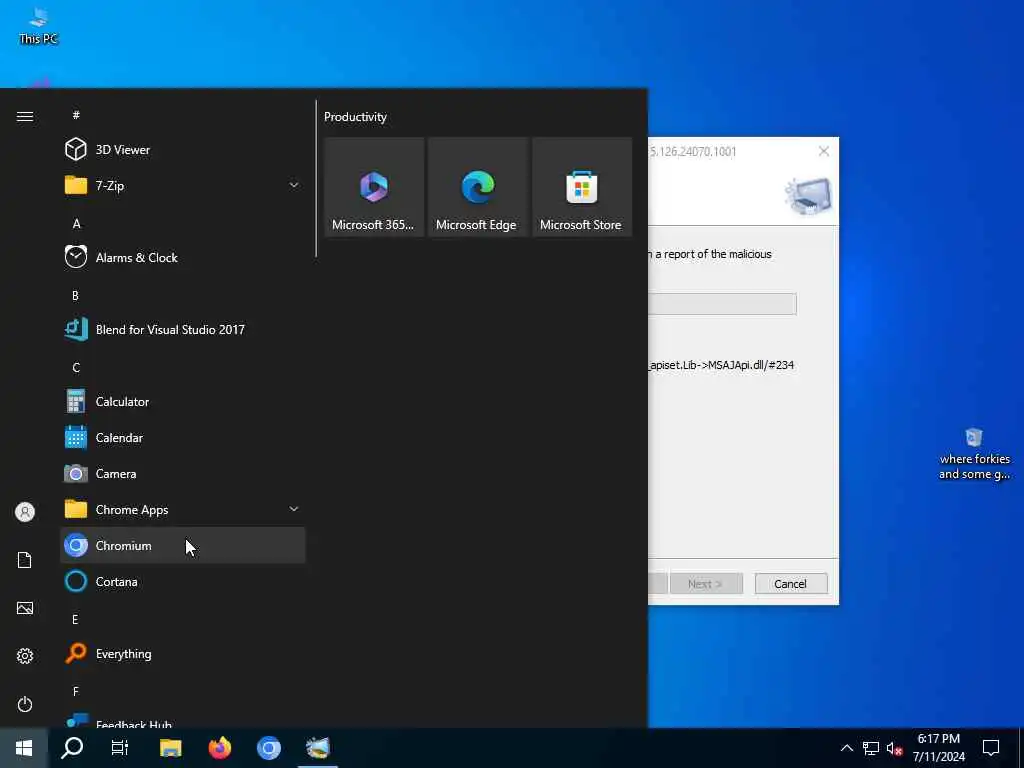Click the greyed Next button in dialog

(x=706, y=584)
